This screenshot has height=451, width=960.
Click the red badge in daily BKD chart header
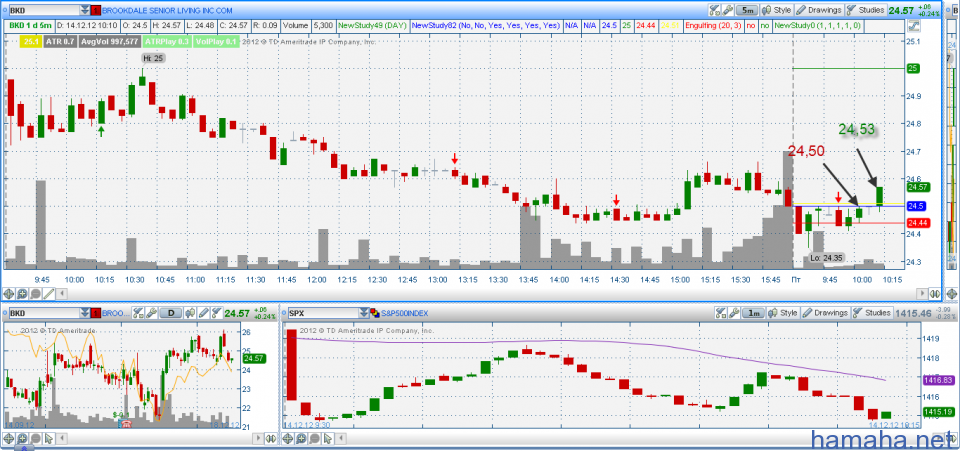(96, 313)
